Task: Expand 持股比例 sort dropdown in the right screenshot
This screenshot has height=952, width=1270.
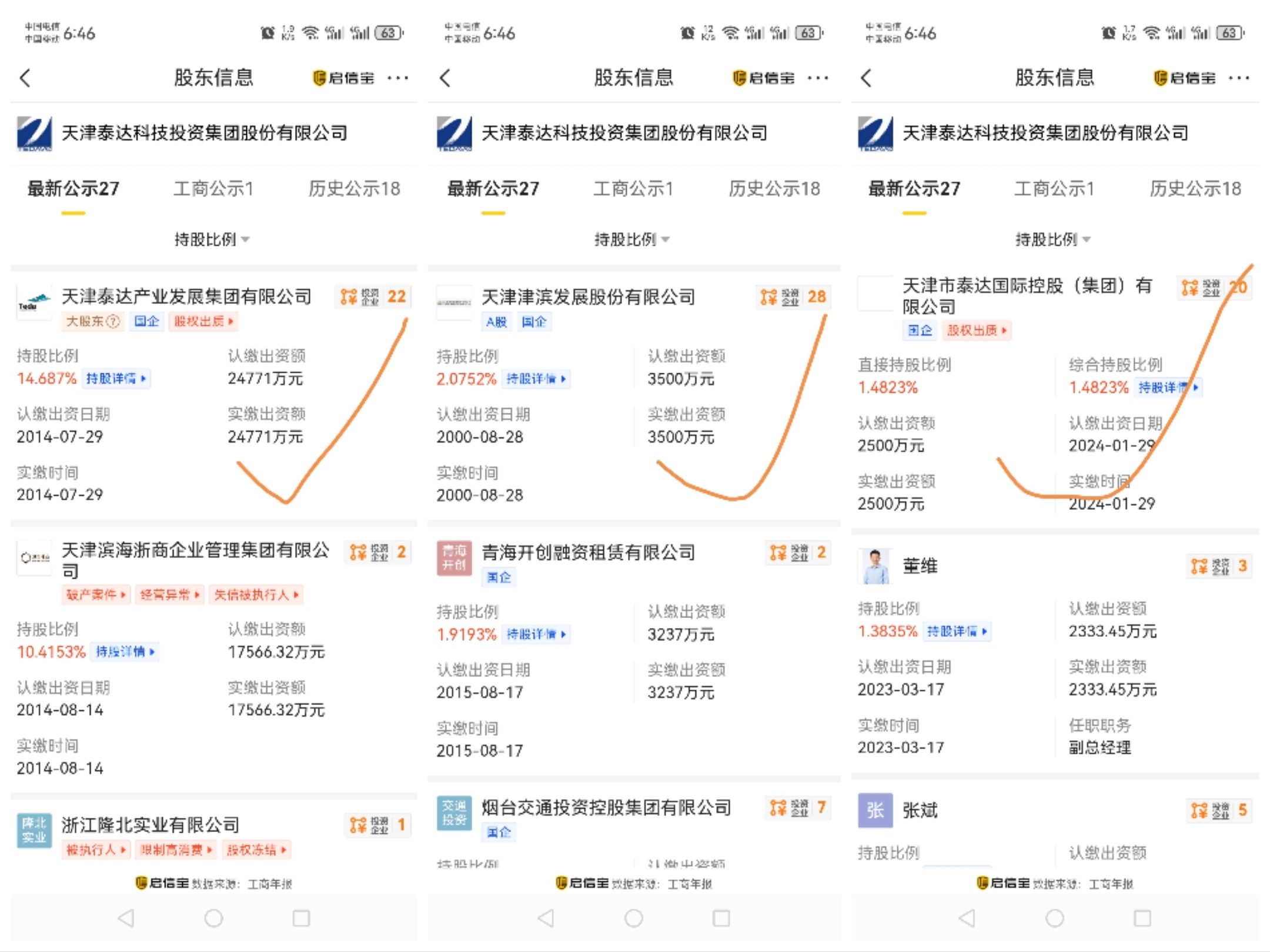Action: pos(1052,239)
